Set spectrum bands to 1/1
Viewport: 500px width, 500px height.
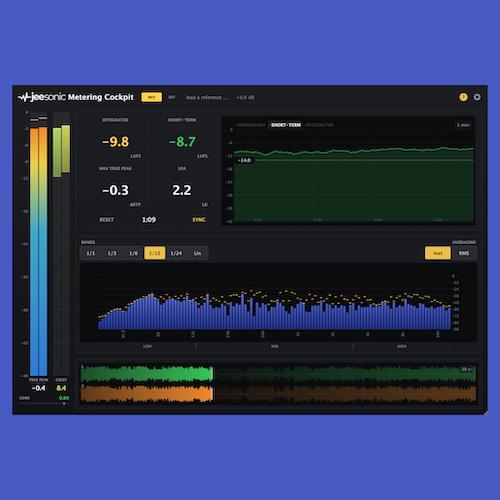click(x=90, y=253)
